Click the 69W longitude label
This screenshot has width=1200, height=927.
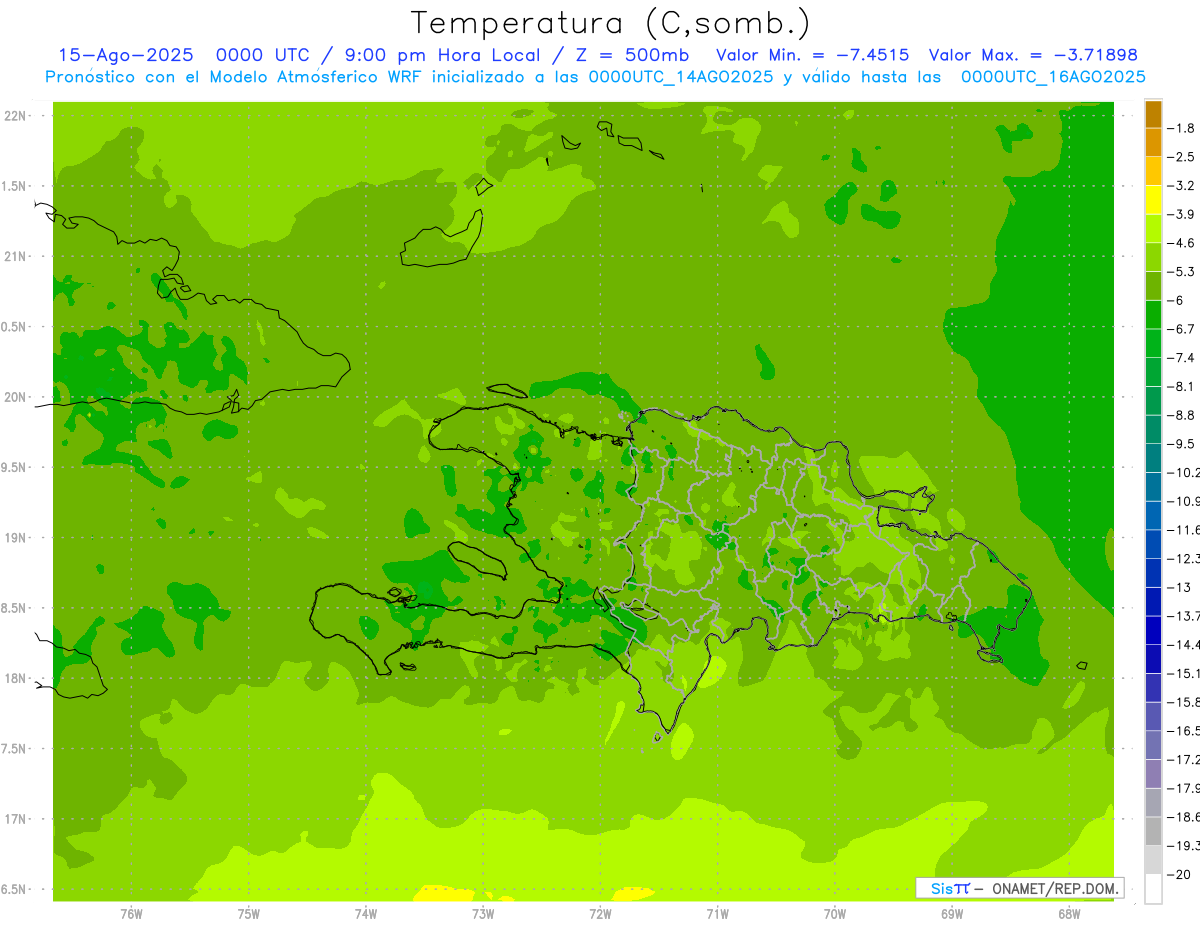click(952, 914)
